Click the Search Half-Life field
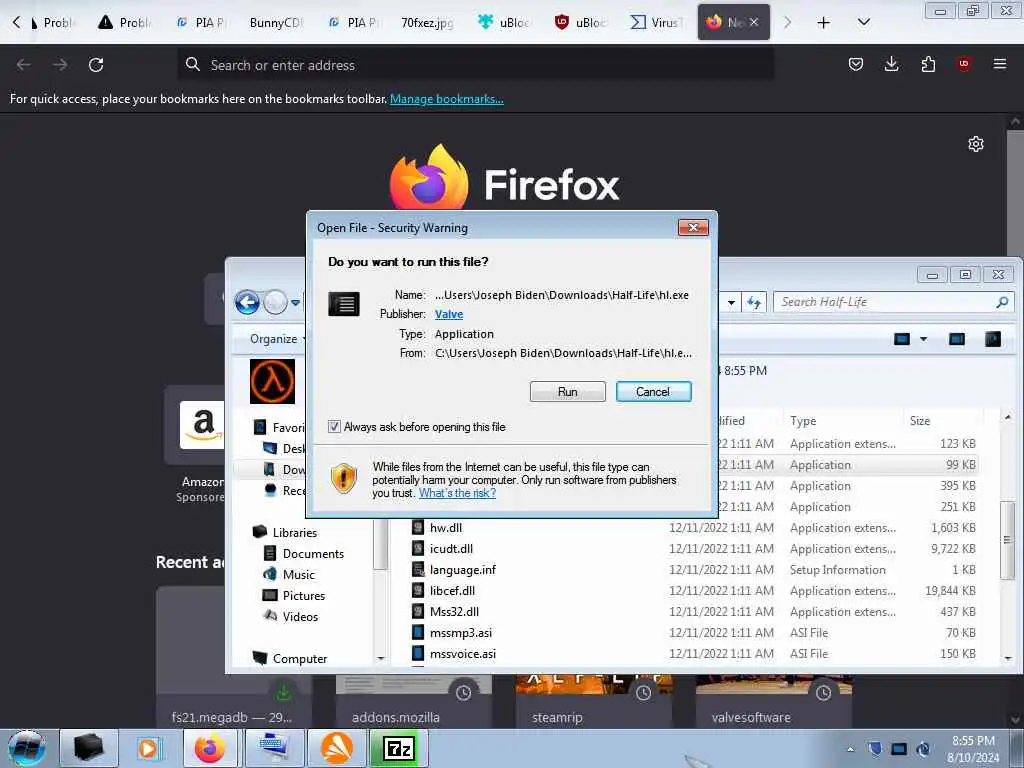 tap(893, 302)
